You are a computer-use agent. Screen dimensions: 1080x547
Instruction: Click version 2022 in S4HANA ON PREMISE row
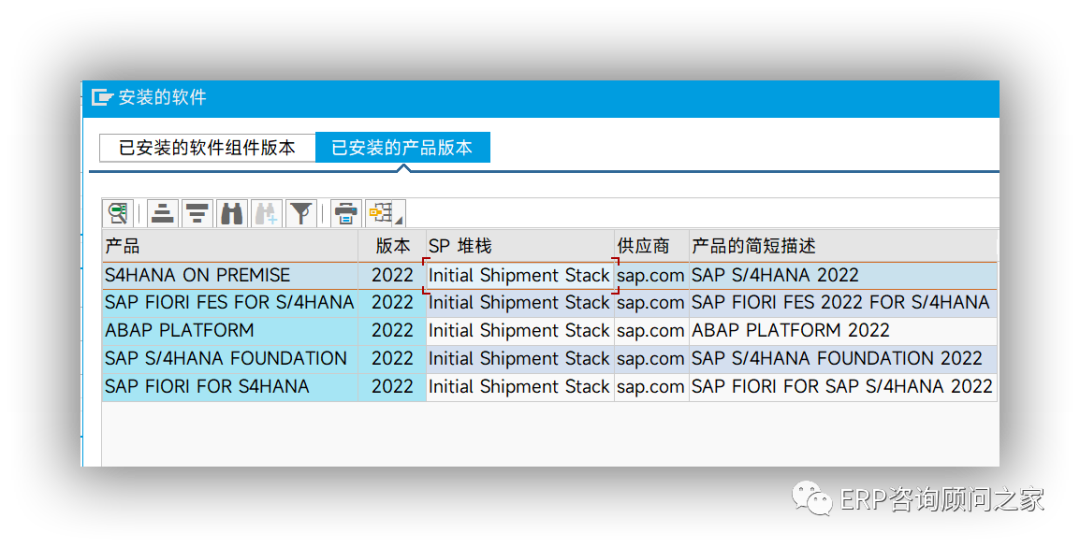pos(392,276)
